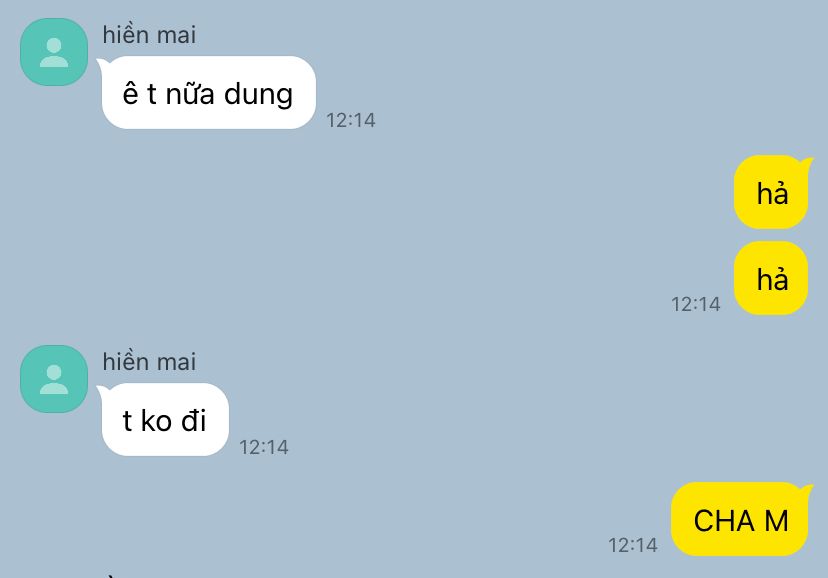Screen dimensions: 828x578
Task: Select the "ê t nữa dung" message bubble
Action: 208,92
